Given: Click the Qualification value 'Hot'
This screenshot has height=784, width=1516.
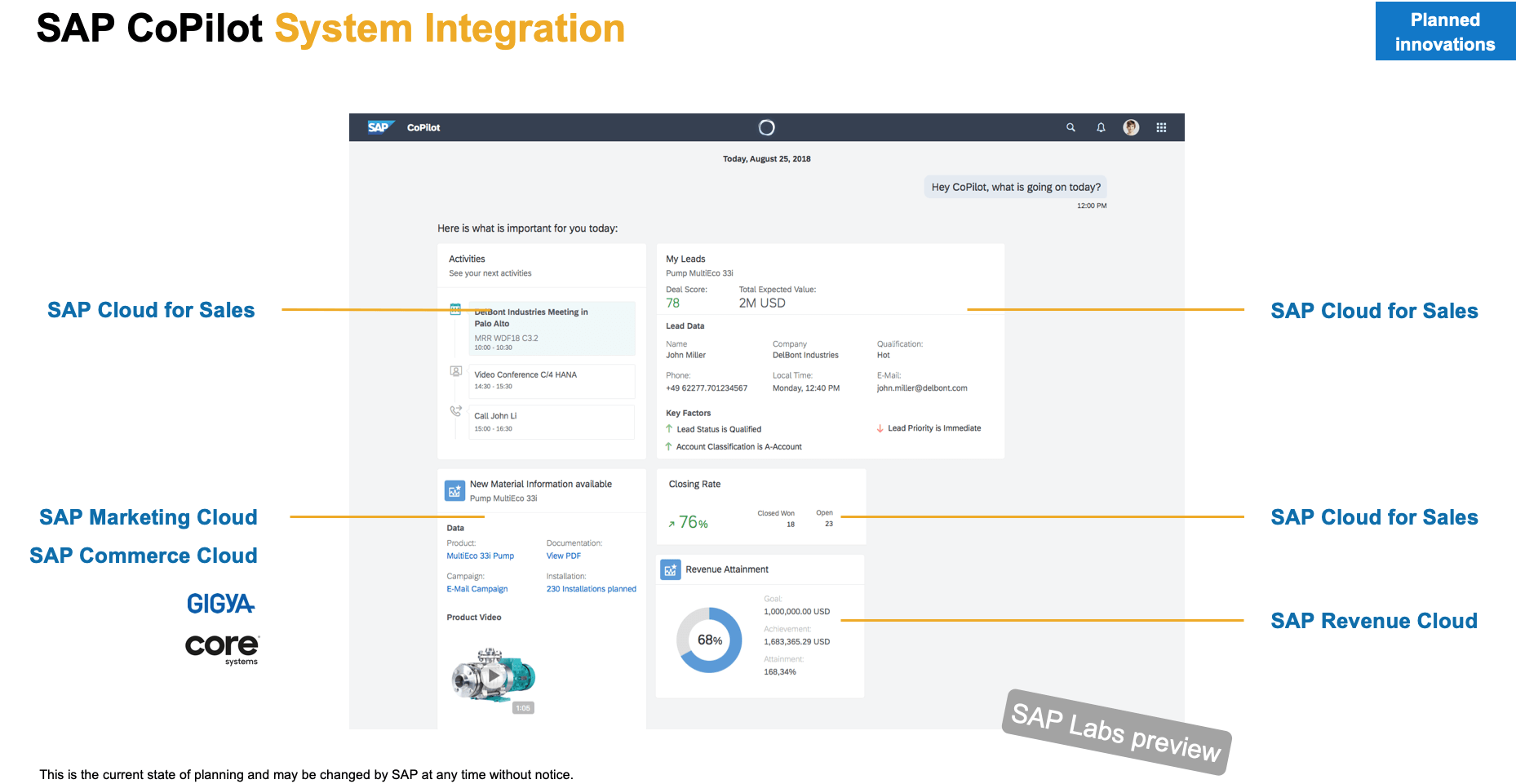Looking at the screenshot, I should tap(884, 356).
